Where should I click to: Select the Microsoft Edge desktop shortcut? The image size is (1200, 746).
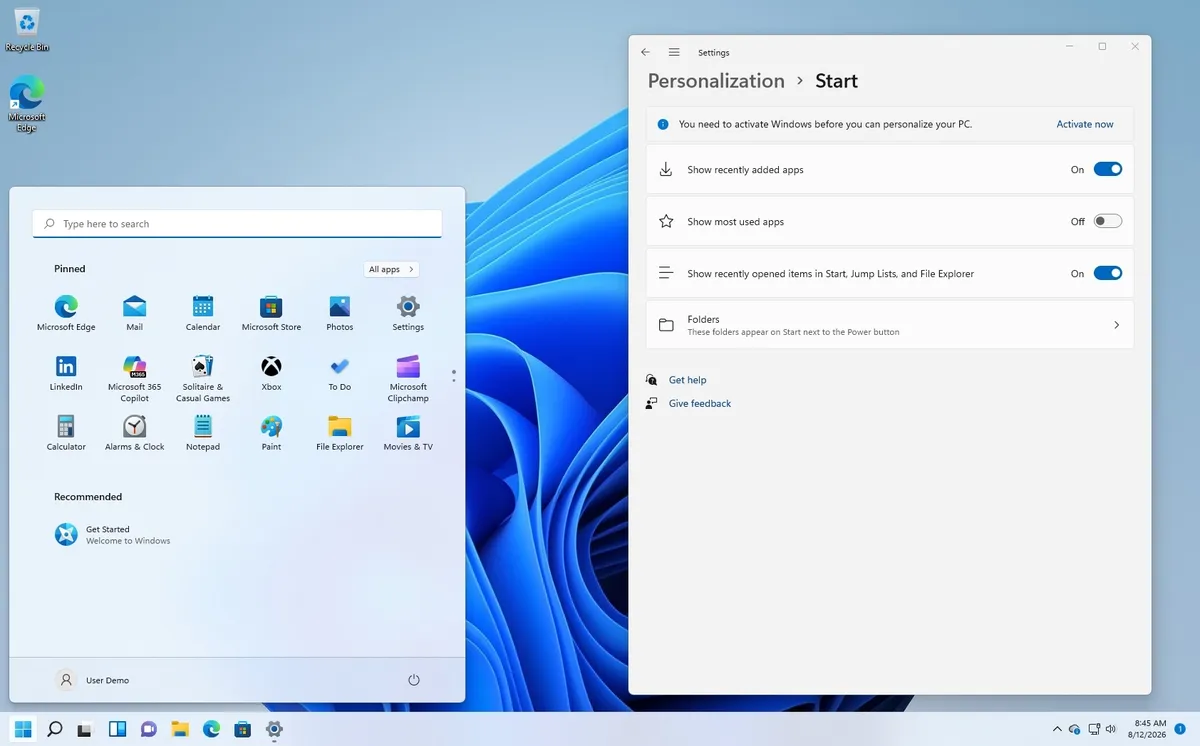pos(27,105)
